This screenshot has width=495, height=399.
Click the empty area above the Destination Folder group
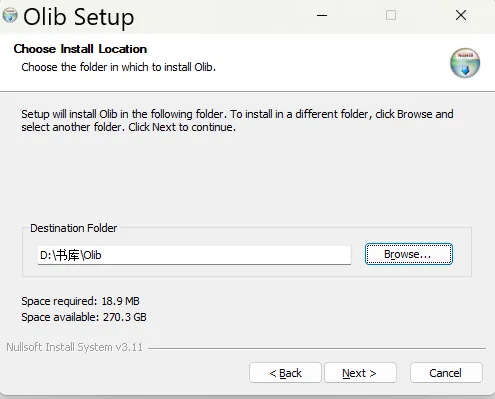pos(247,177)
